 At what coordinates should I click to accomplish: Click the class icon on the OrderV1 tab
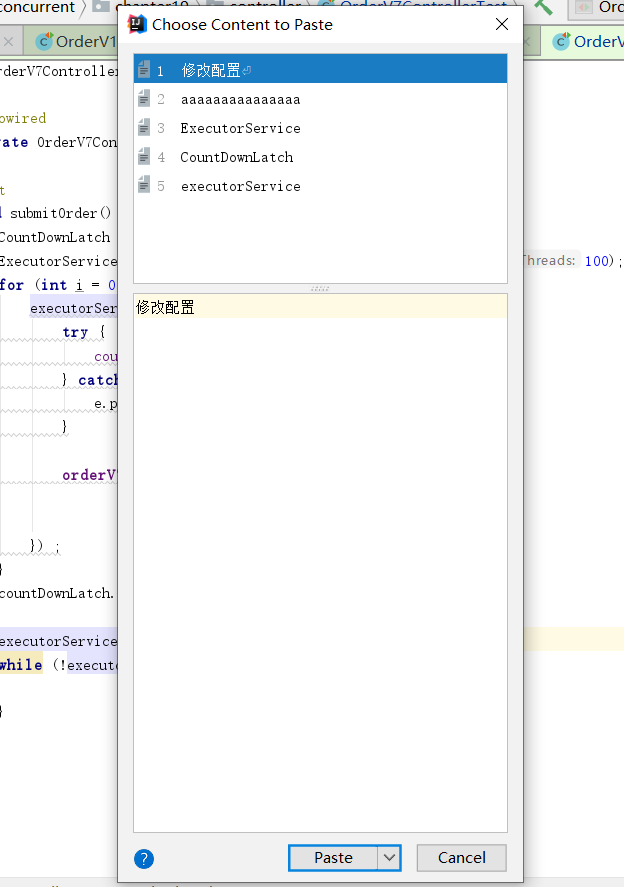(44, 41)
